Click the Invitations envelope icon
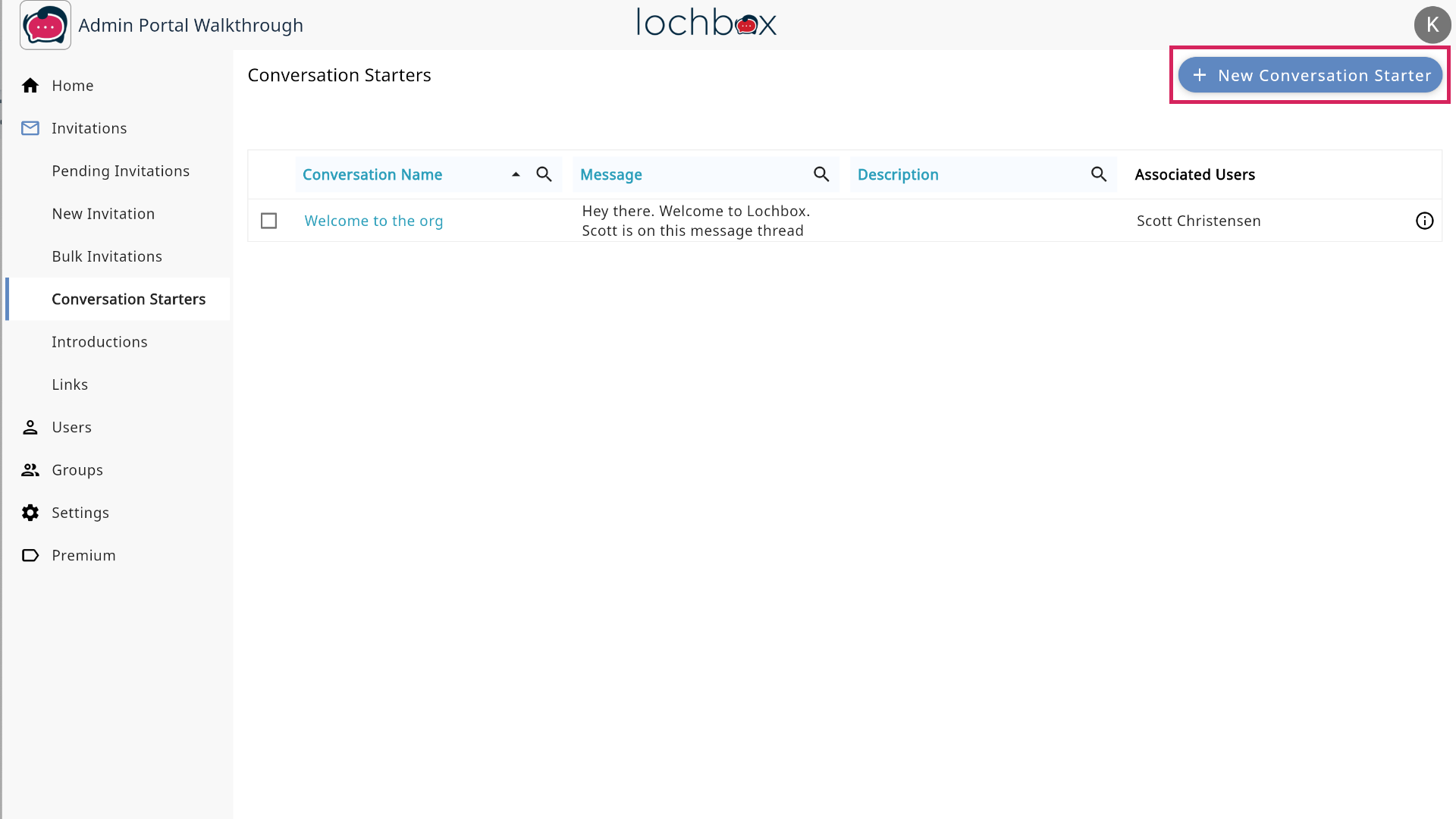Screen dimensions: 1456x819 30,128
